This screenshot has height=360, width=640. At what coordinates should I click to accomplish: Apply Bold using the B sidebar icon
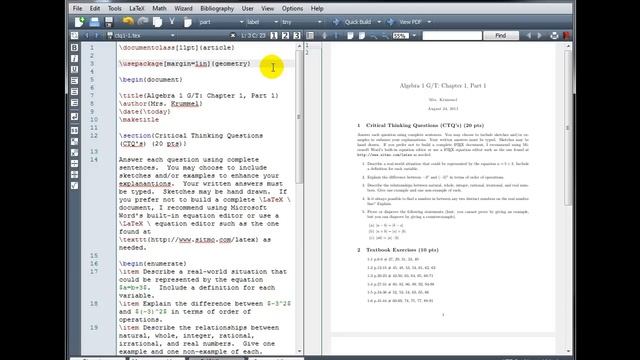tap(74, 48)
